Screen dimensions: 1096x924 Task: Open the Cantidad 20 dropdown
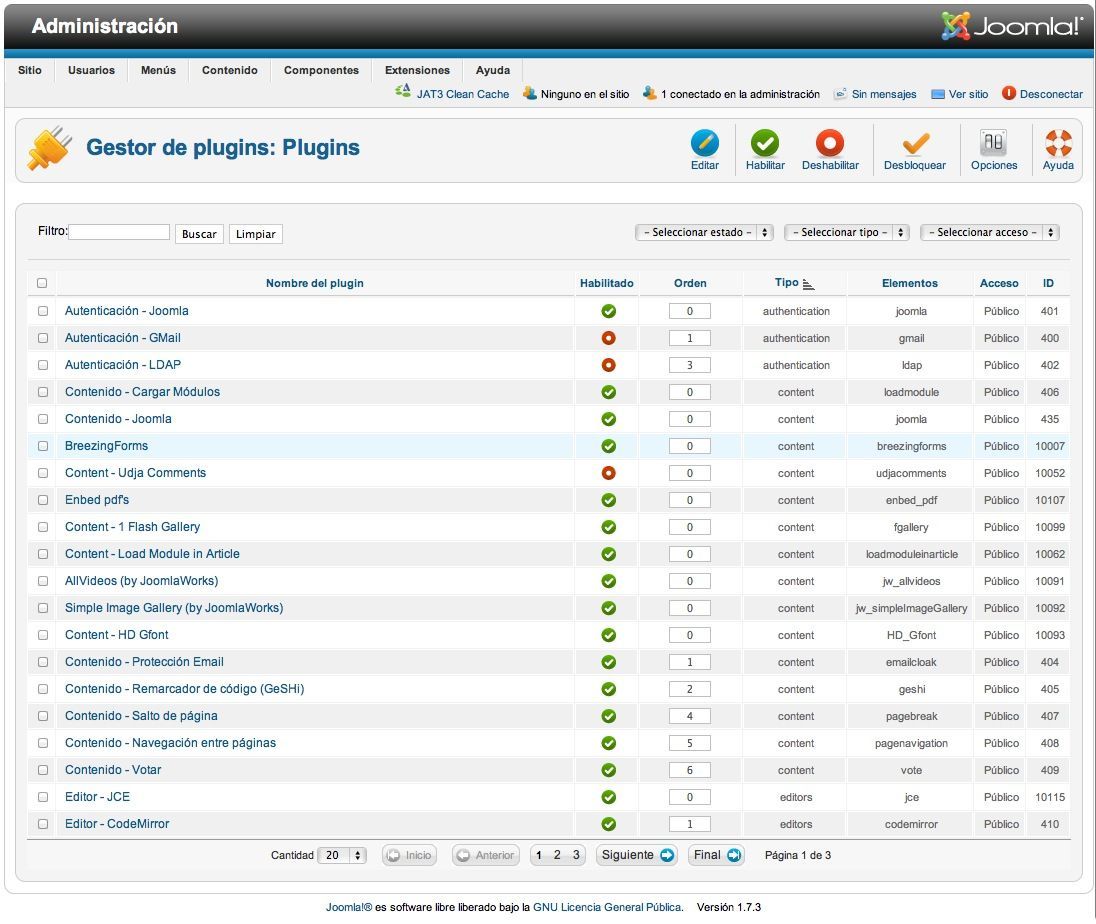click(x=342, y=855)
